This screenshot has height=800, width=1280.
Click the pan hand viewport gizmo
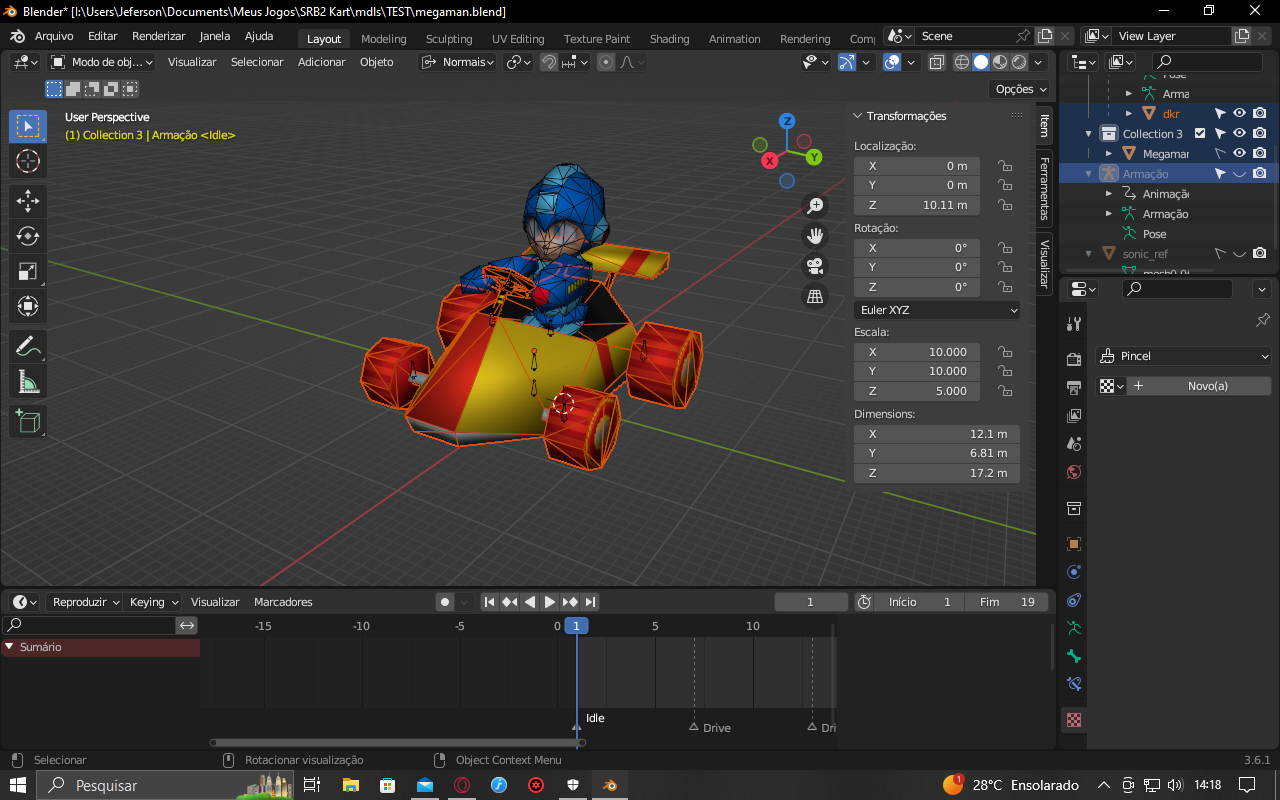[x=815, y=236]
